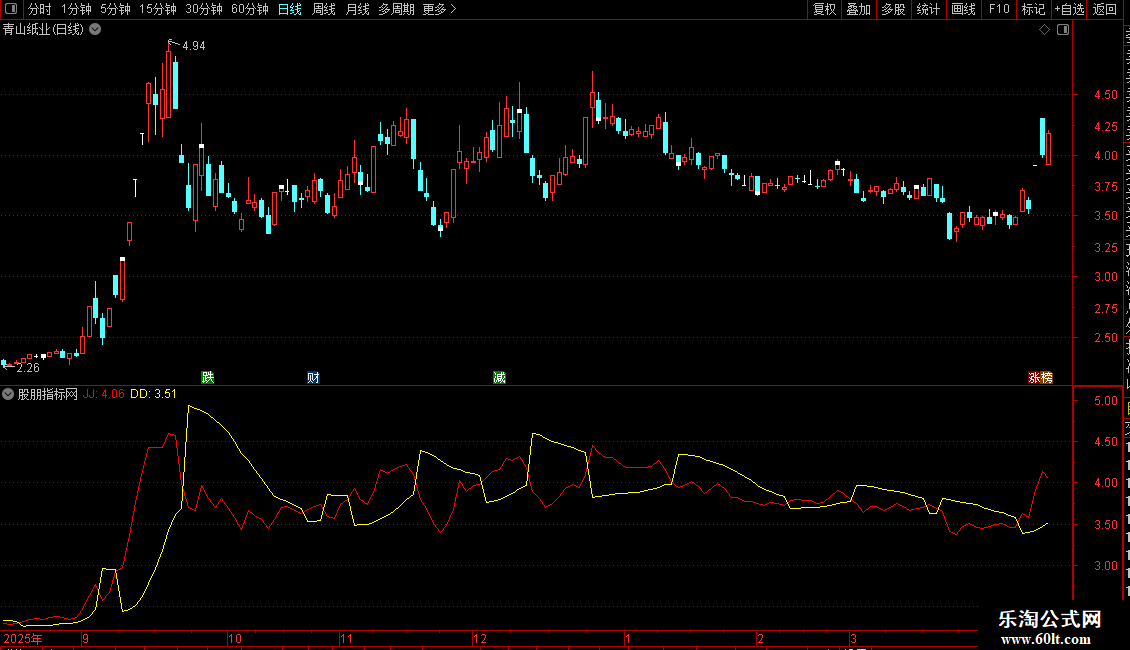Select the 60分钟 period
This screenshot has width=1130, height=650.
click(x=250, y=9)
